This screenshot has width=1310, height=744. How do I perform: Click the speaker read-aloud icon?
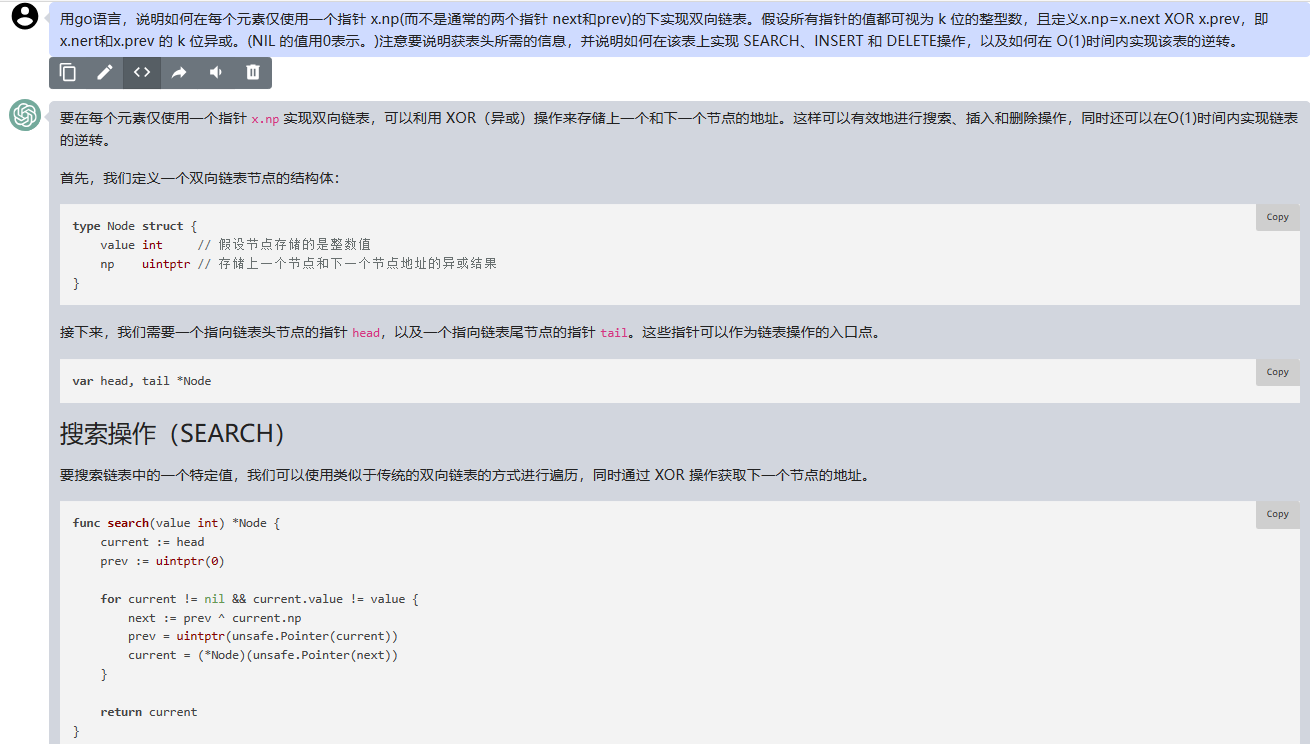pos(216,72)
